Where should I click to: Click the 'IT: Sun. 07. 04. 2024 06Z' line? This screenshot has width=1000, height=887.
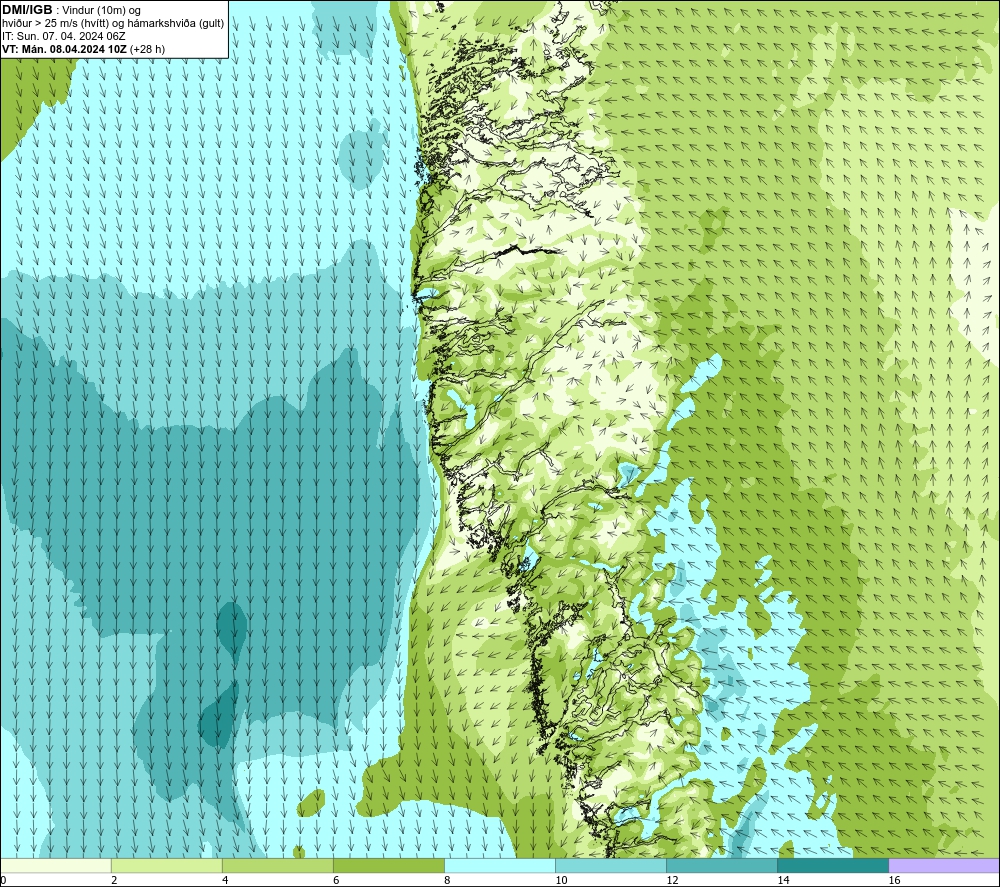click(x=64, y=36)
